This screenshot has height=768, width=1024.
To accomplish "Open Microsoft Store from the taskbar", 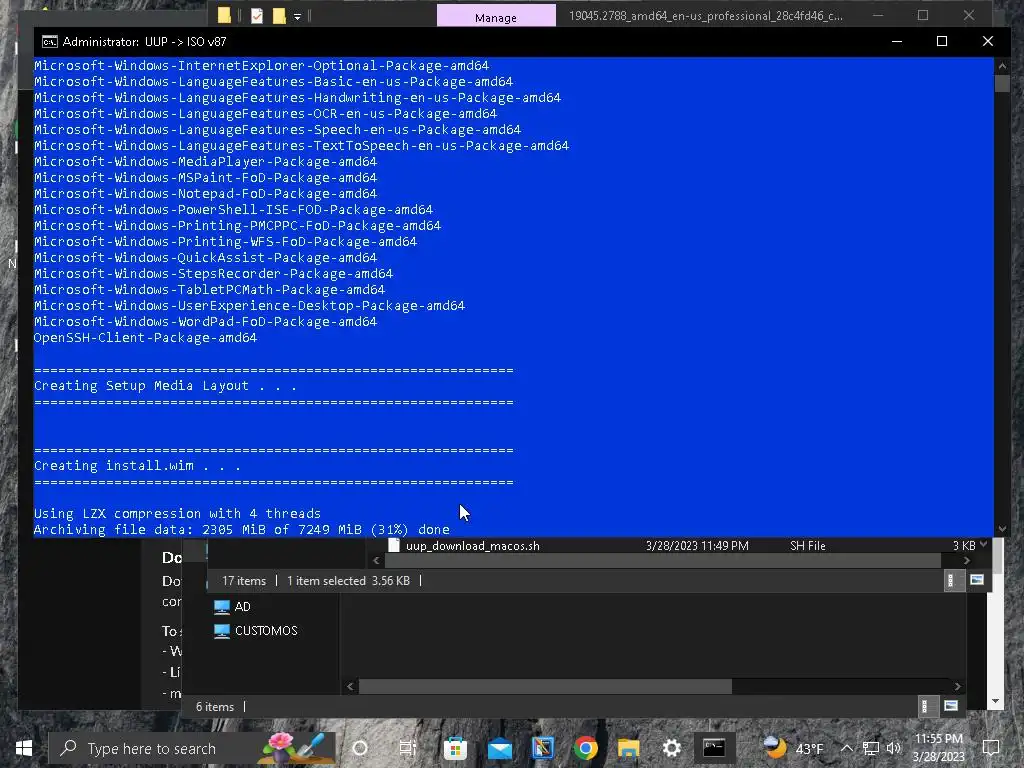I will [x=455, y=748].
